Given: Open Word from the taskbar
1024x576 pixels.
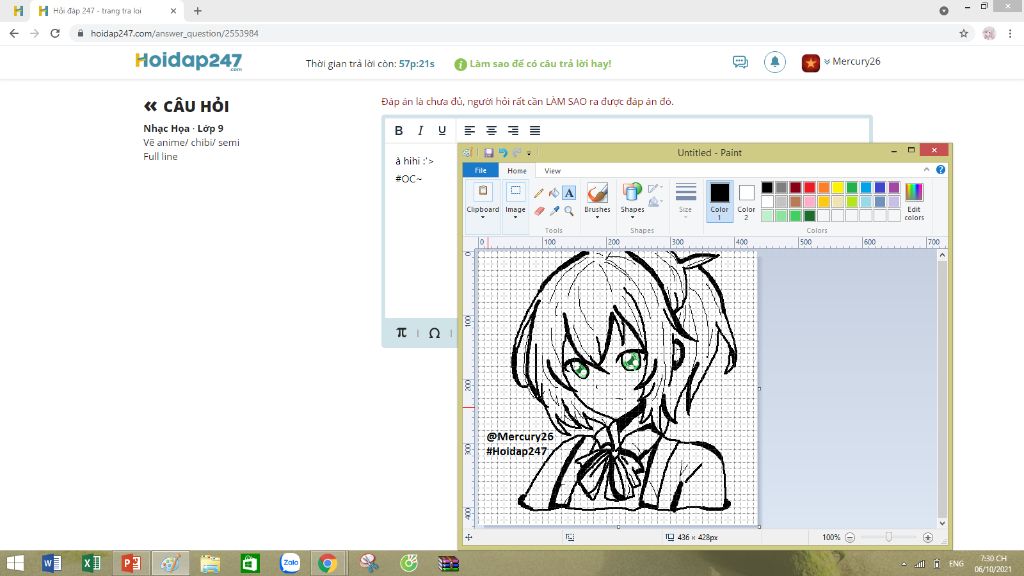Looking at the screenshot, I should tap(51, 563).
